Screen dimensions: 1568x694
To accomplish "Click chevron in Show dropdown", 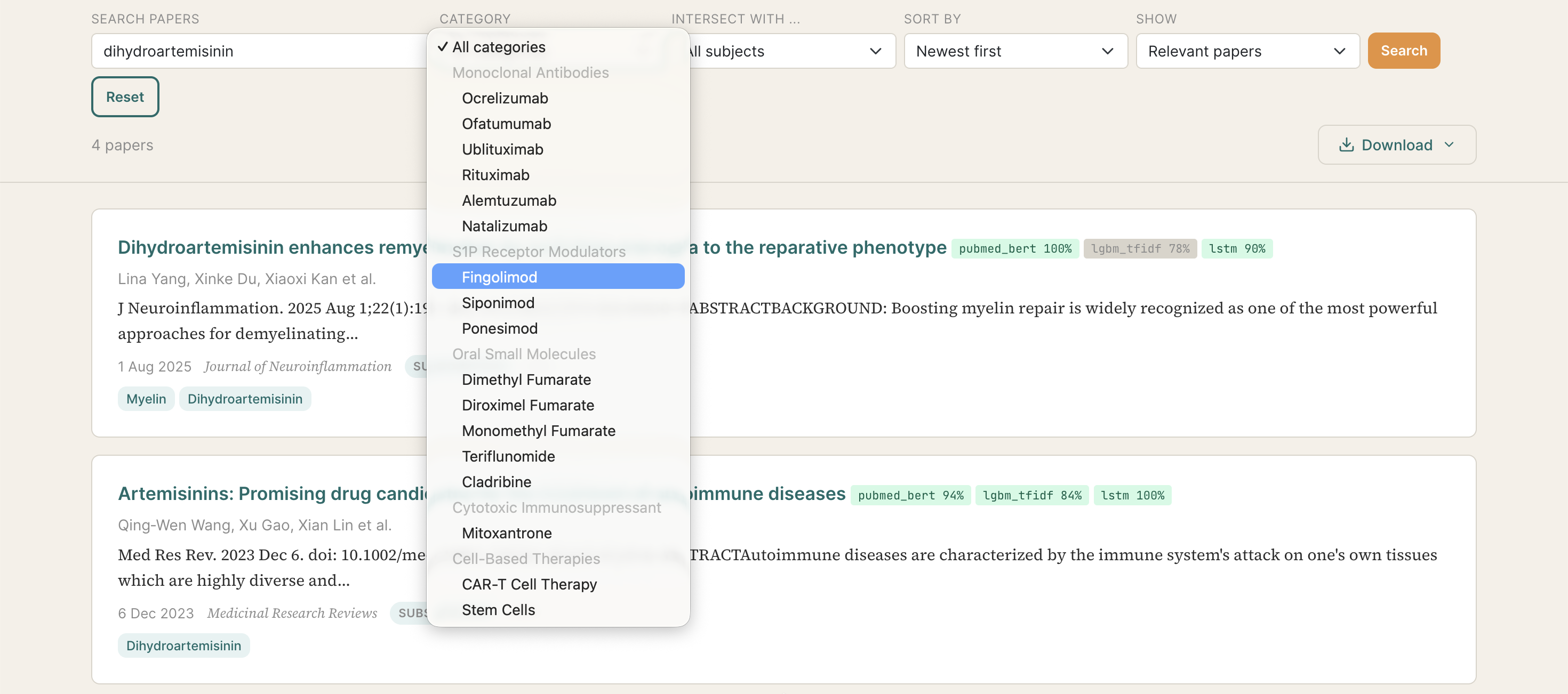I will [1339, 51].
